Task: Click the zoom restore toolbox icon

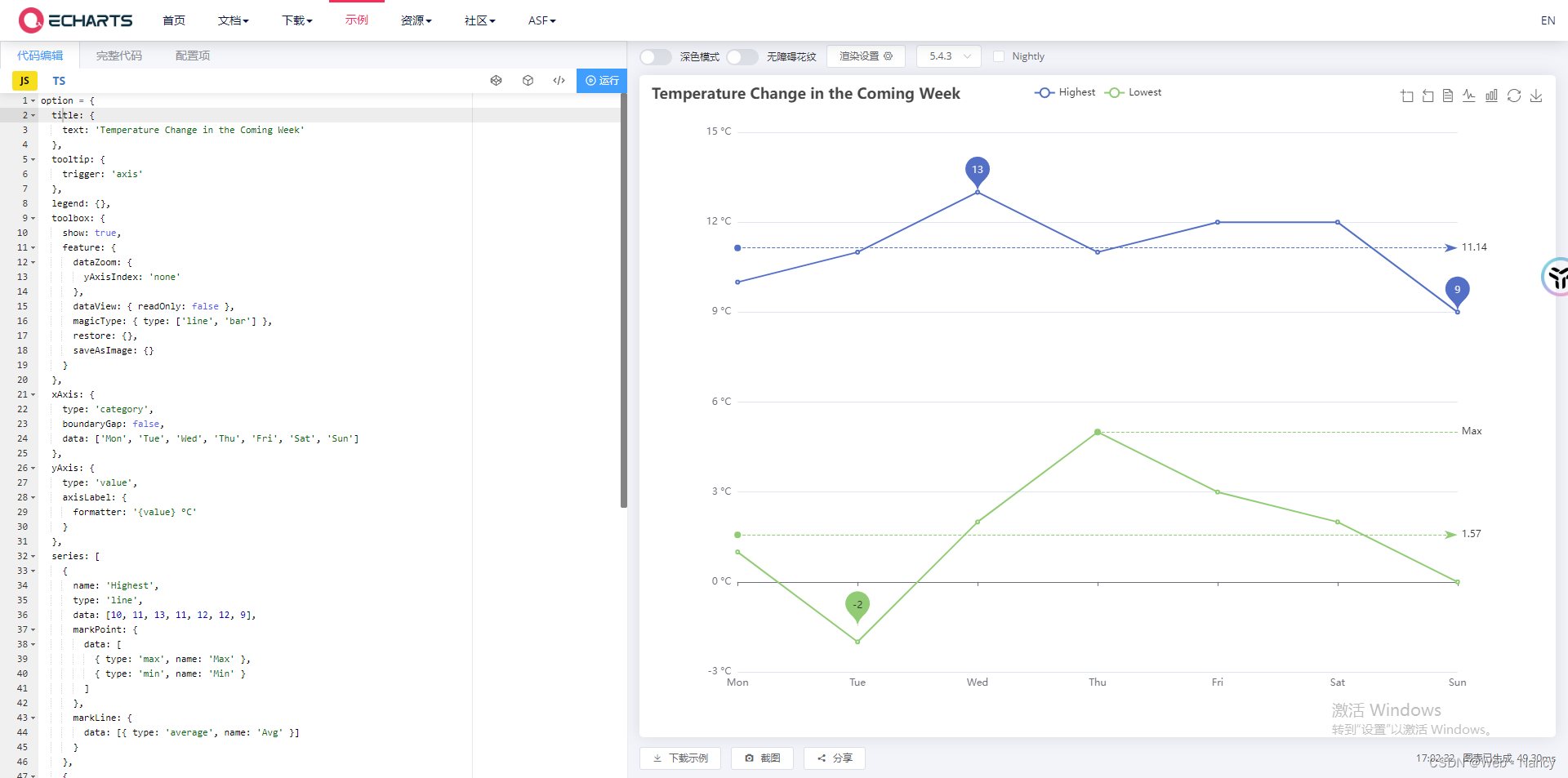Action: click(x=1428, y=96)
